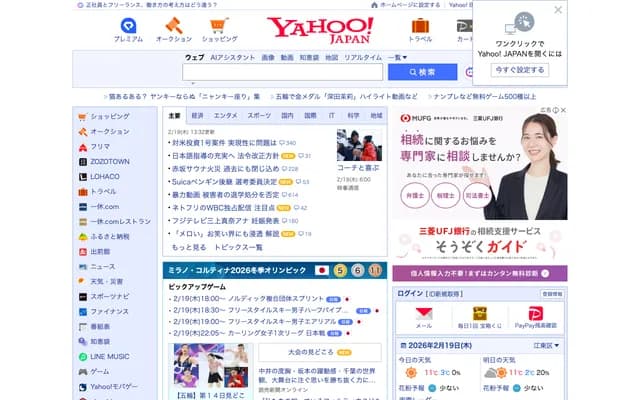Click the Auction gavel icon

point(174,26)
